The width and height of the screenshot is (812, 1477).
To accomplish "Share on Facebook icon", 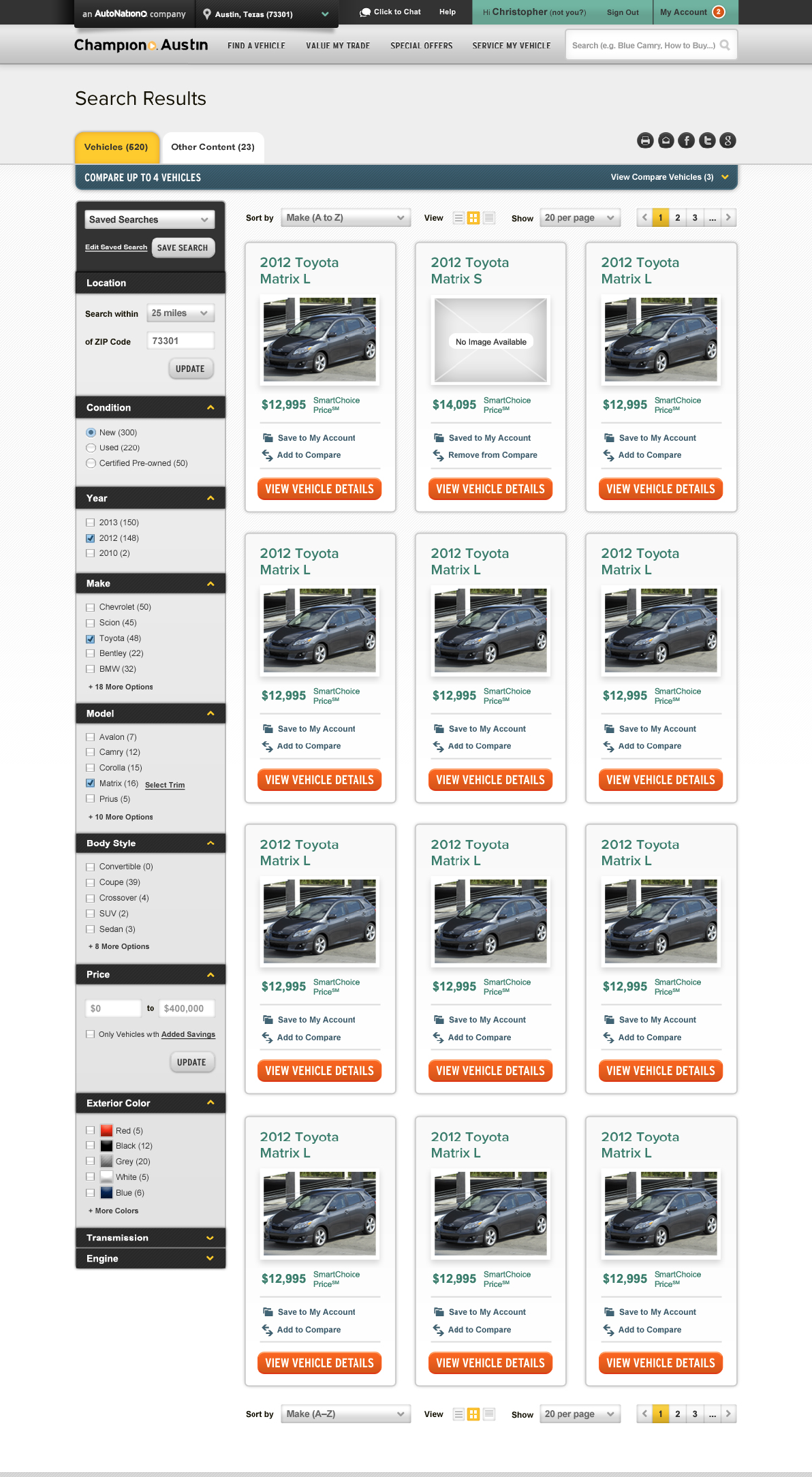I will tap(687, 140).
